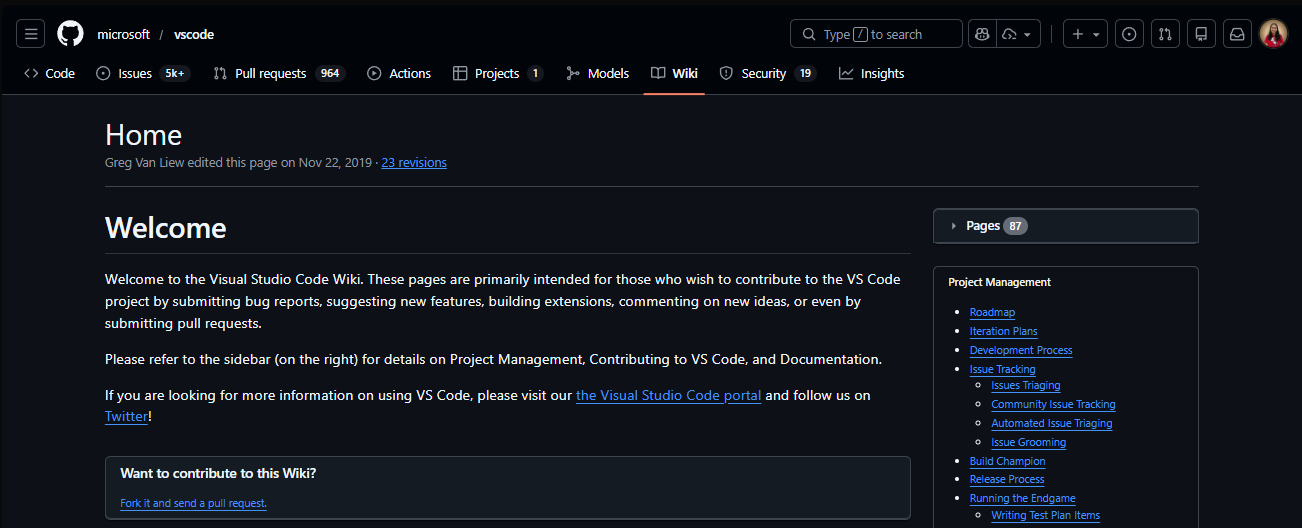Open the Copilot chat icon
The image size is (1302, 528).
click(982, 34)
